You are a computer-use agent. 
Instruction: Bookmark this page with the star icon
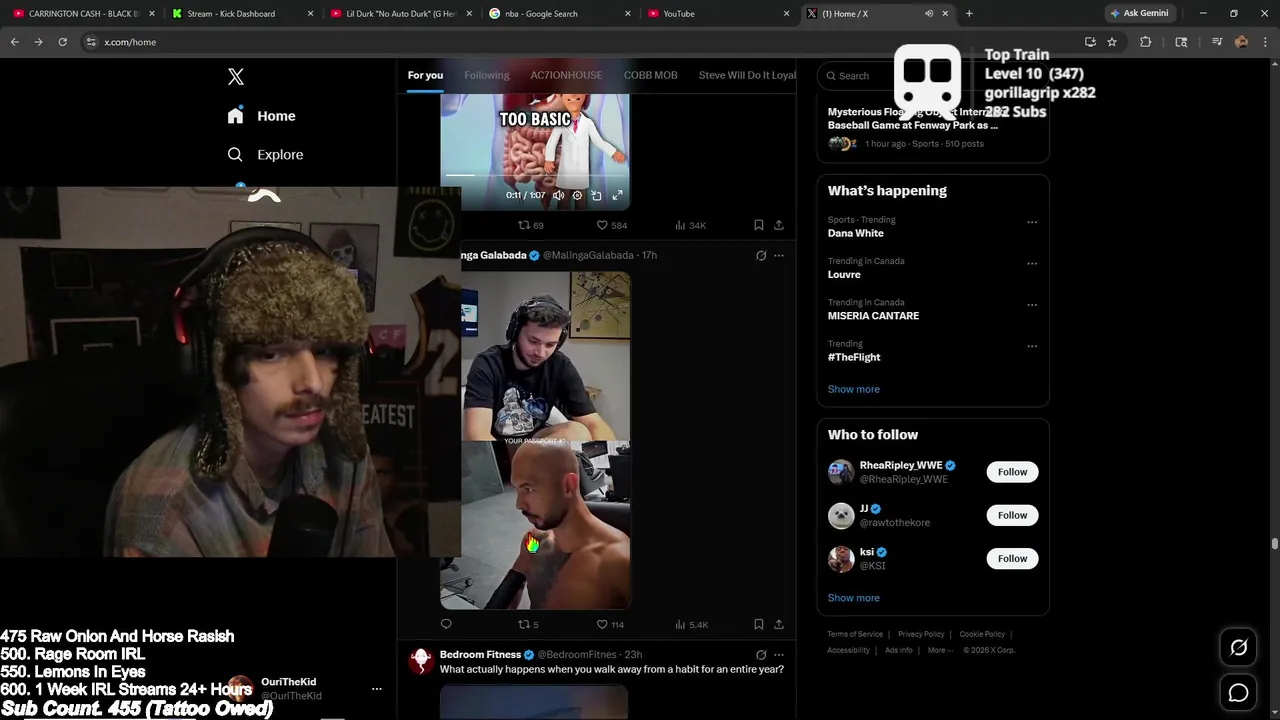point(1112,42)
